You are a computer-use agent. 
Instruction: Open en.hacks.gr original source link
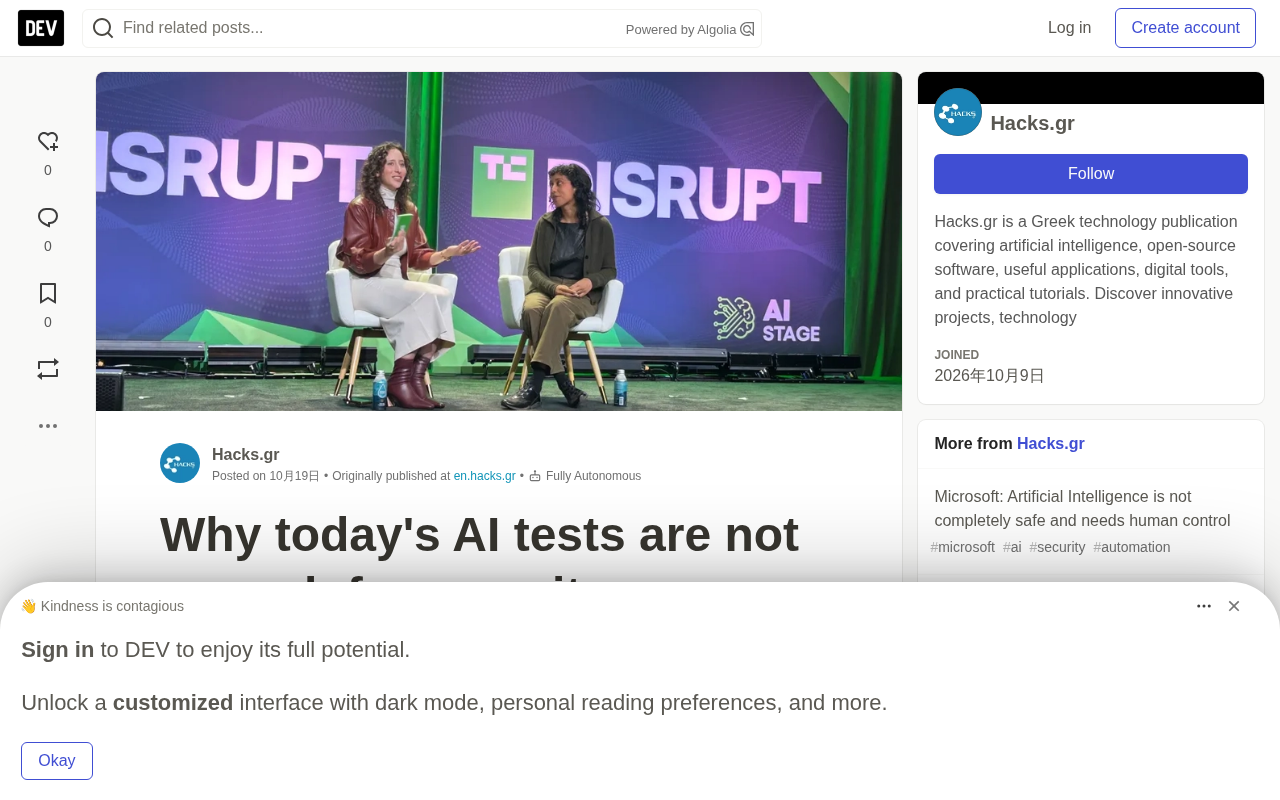pyautogui.click(x=485, y=476)
